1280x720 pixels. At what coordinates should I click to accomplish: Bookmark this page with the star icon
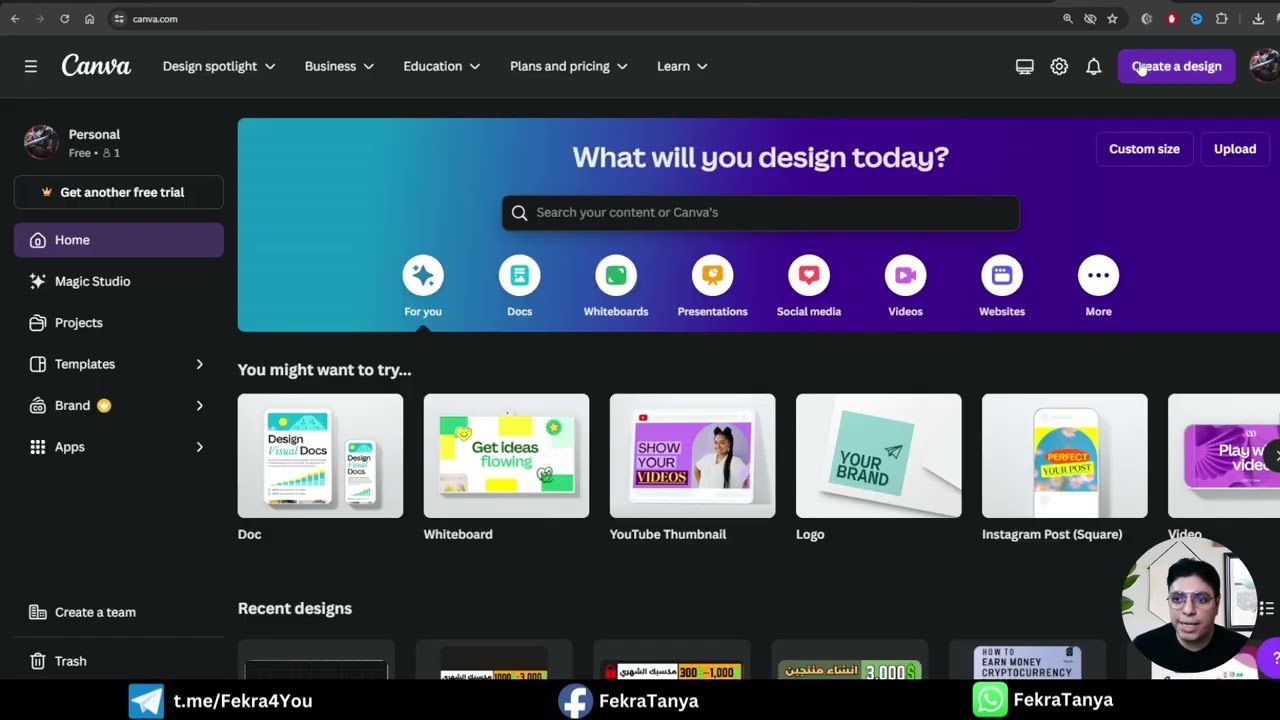(x=1112, y=19)
